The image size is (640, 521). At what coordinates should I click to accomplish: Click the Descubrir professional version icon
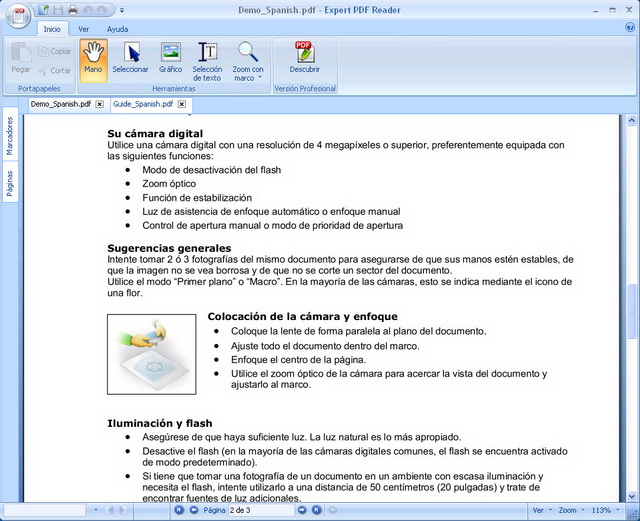point(304,58)
